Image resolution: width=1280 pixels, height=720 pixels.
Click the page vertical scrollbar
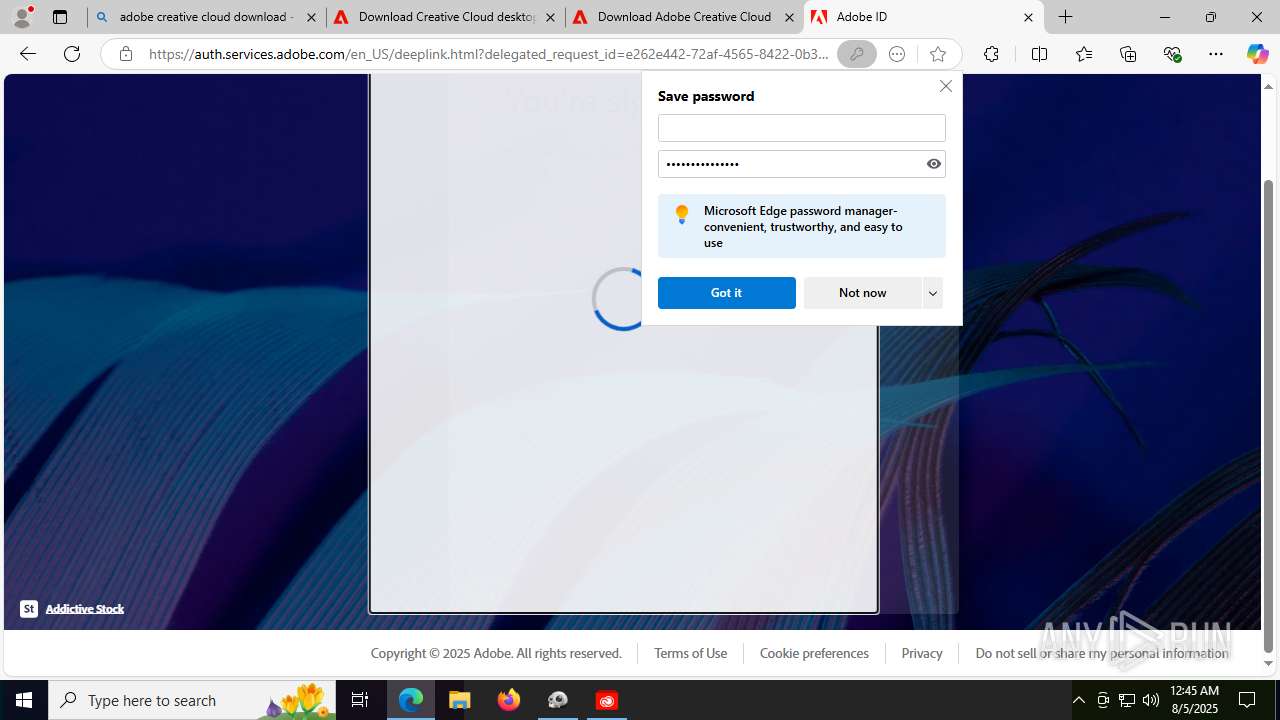[x=1268, y=415]
